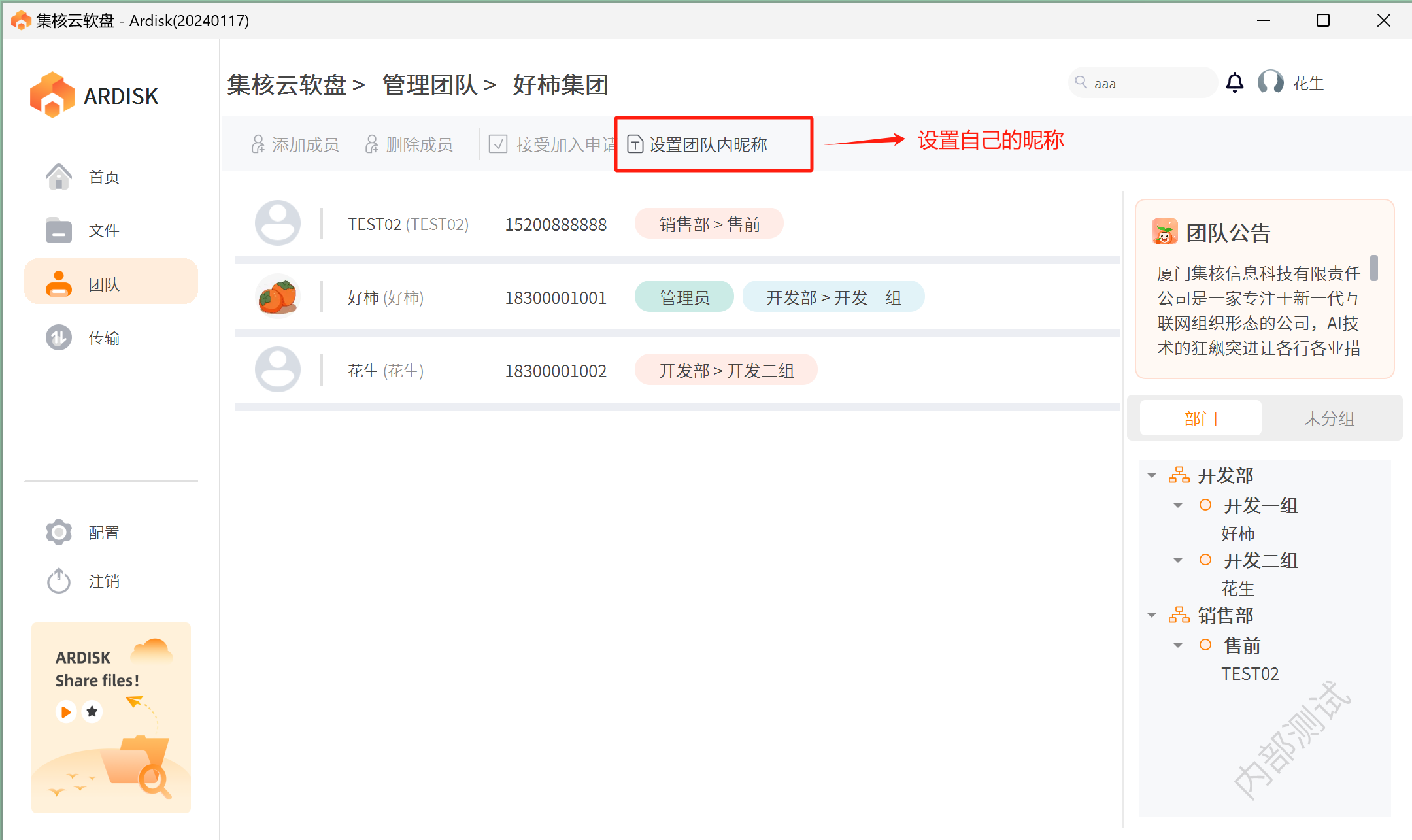Click the 添加成员 add member icon
Image resolution: width=1412 pixels, height=840 pixels.
coord(258,144)
